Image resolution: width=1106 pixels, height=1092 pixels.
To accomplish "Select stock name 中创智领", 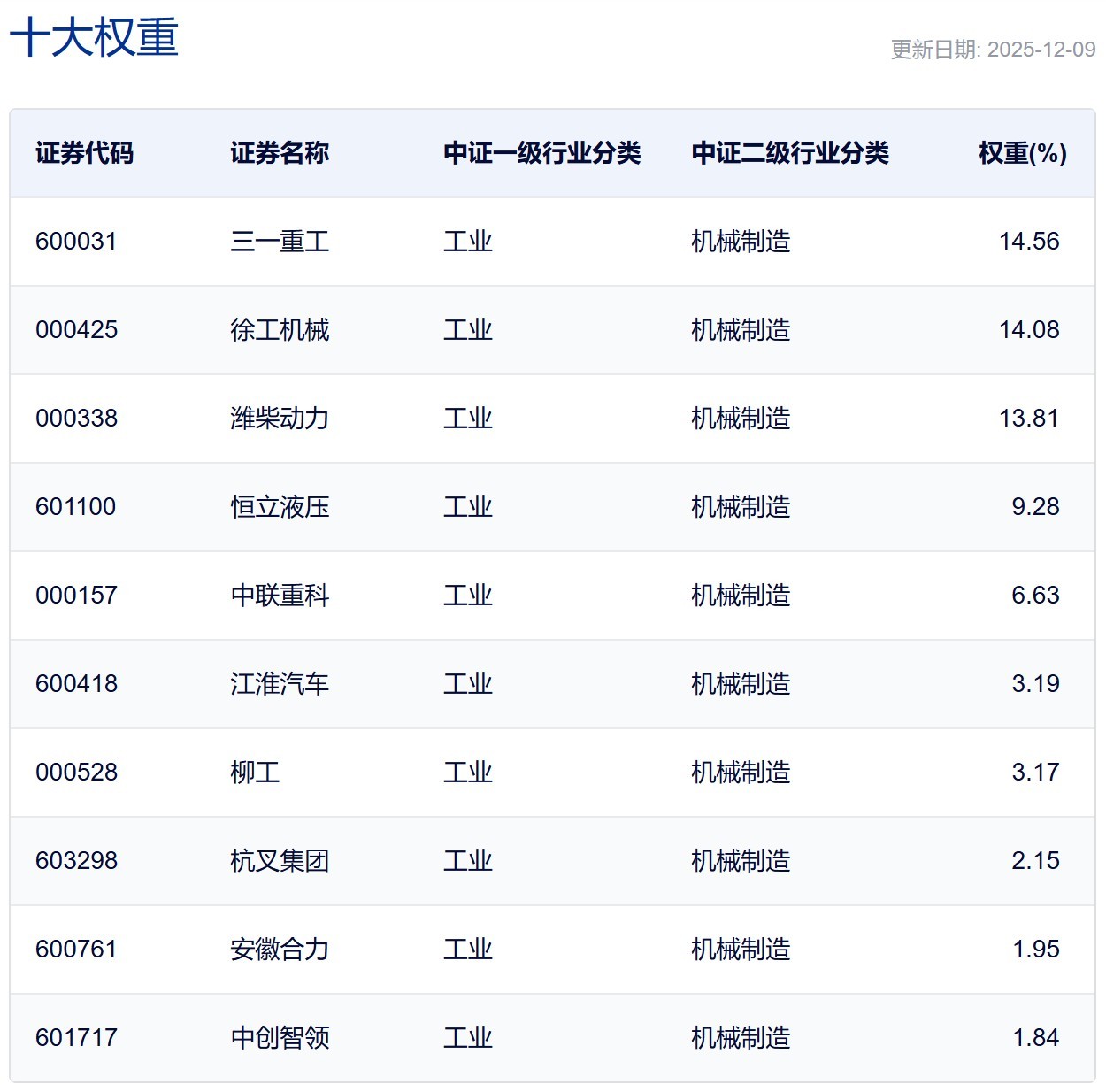I will click(x=280, y=1038).
